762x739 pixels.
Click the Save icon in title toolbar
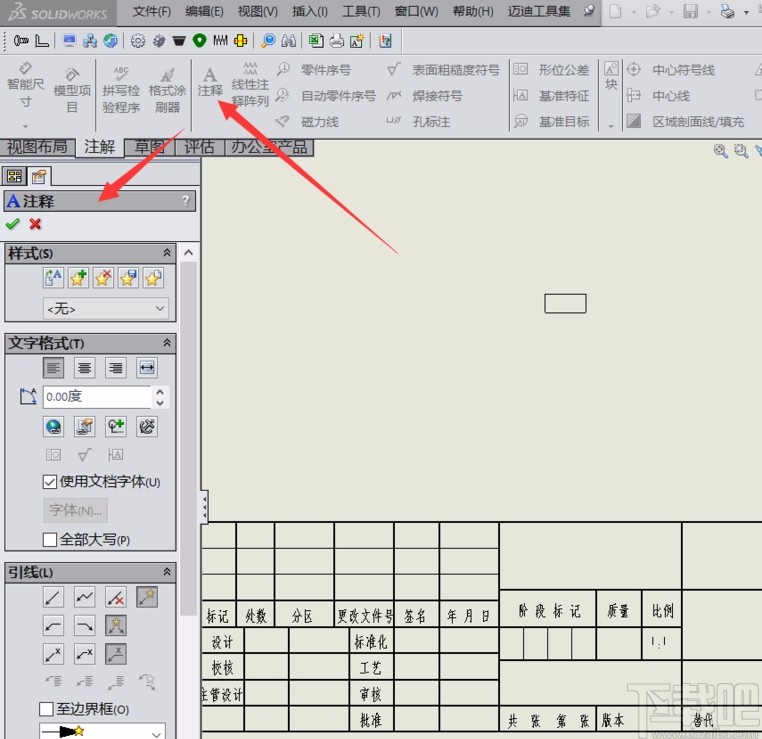[690, 11]
